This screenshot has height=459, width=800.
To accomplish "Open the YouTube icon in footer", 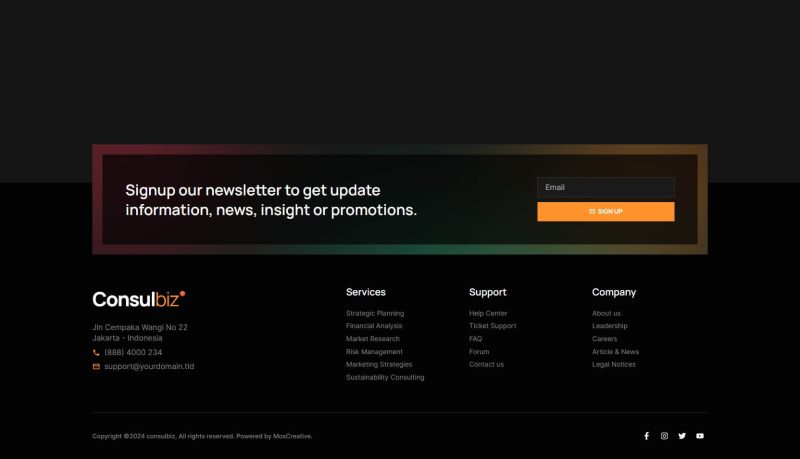I will 700,436.
